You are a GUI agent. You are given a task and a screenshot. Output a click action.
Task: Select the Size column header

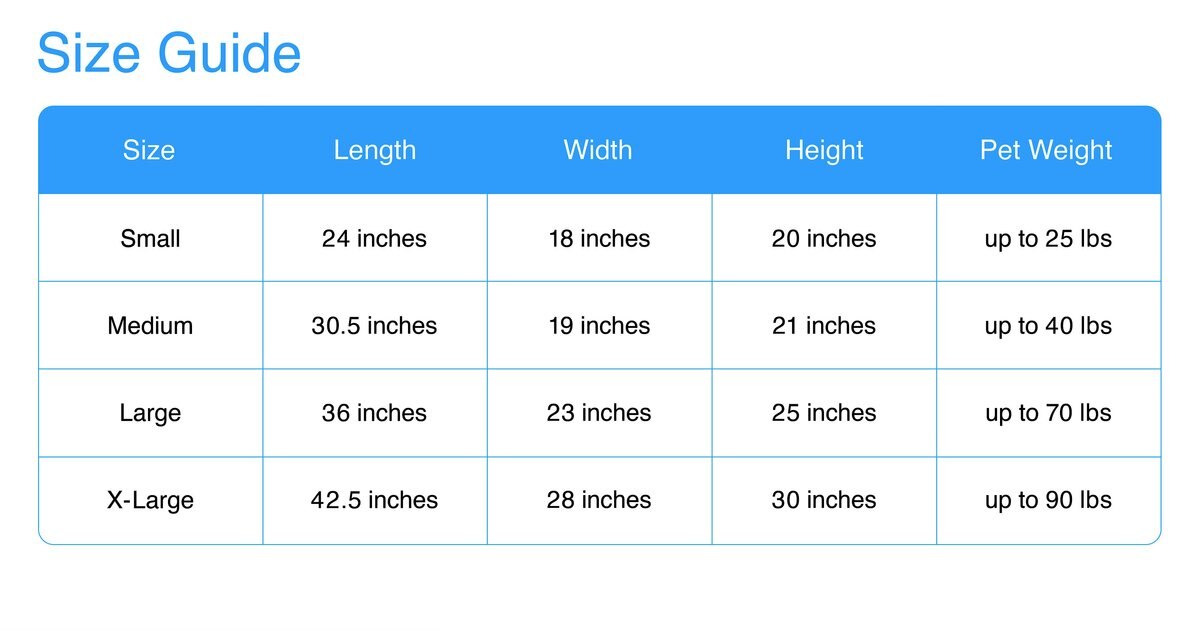coord(149,151)
